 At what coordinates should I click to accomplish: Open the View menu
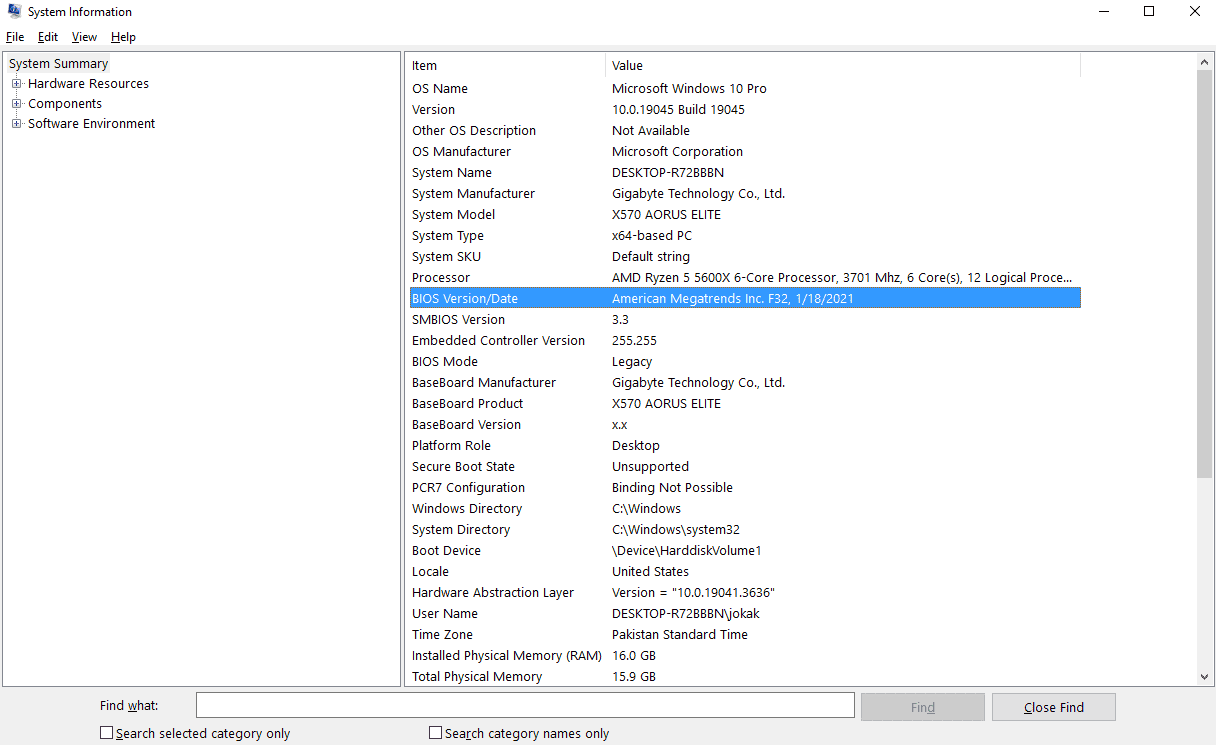click(84, 37)
